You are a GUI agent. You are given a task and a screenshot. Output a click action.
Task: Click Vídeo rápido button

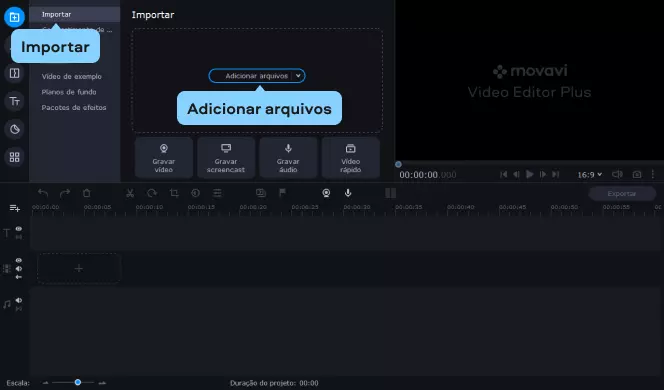351,158
